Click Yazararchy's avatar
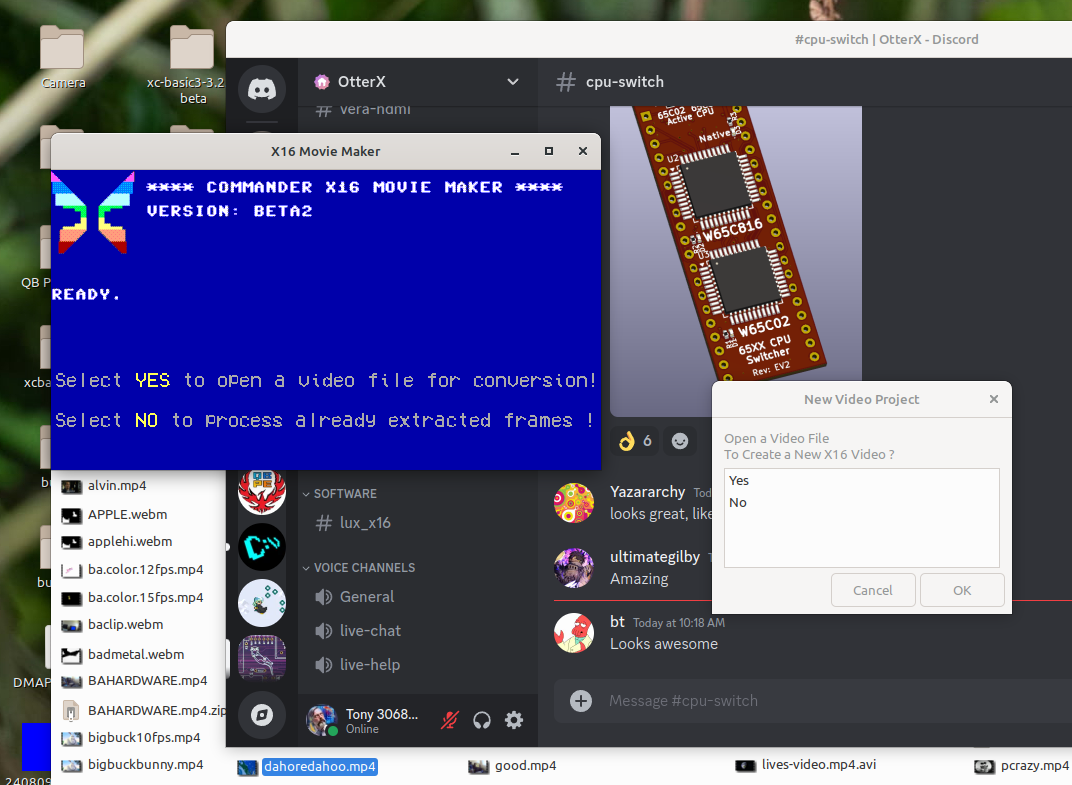Image resolution: width=1072 pixels, height=785 pixels. 574,503
